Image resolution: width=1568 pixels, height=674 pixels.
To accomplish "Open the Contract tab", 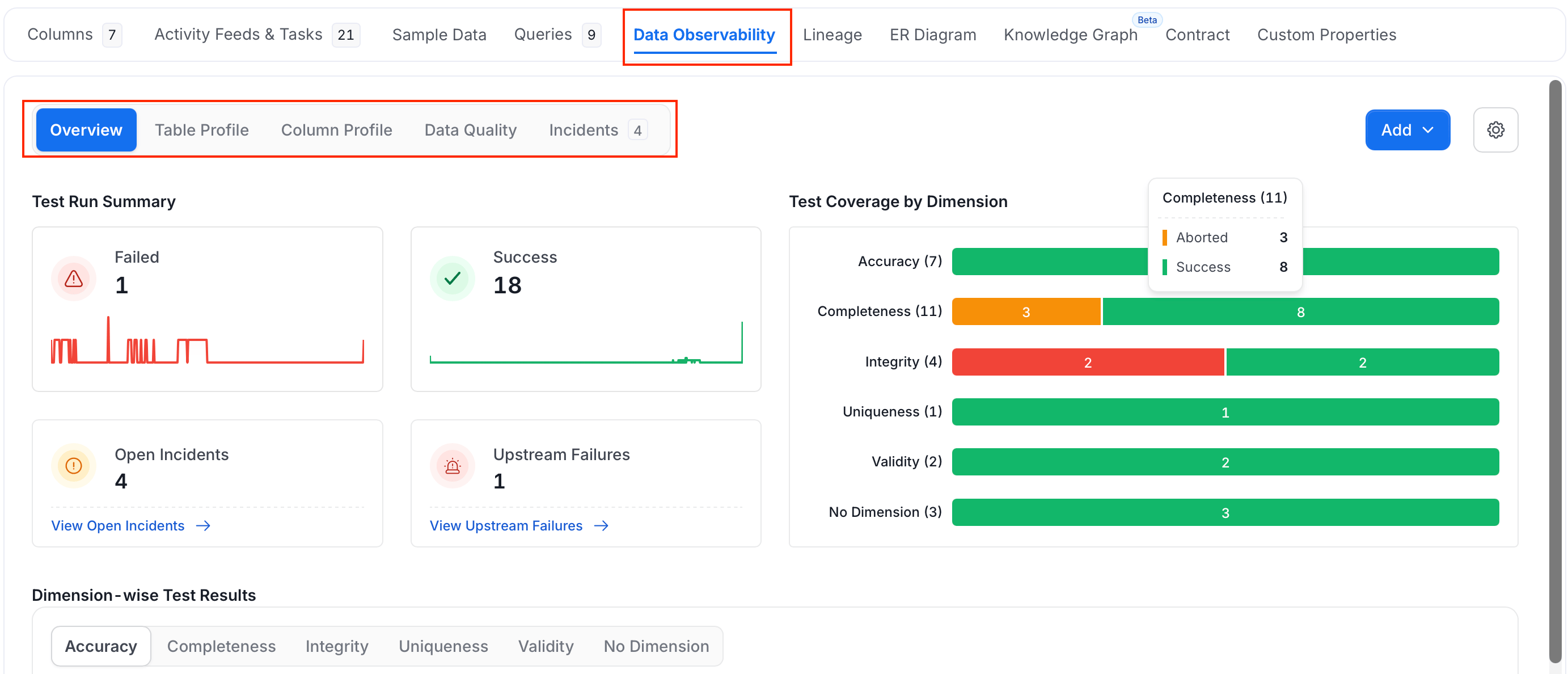I will point(1197,35).
